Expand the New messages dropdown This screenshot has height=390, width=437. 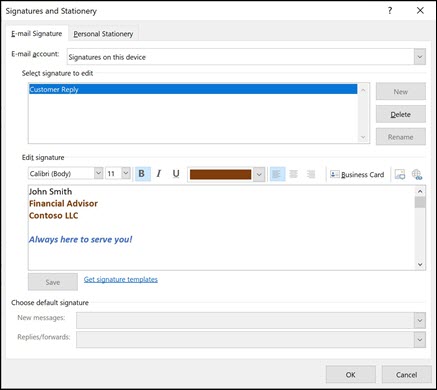coord(420,321)
